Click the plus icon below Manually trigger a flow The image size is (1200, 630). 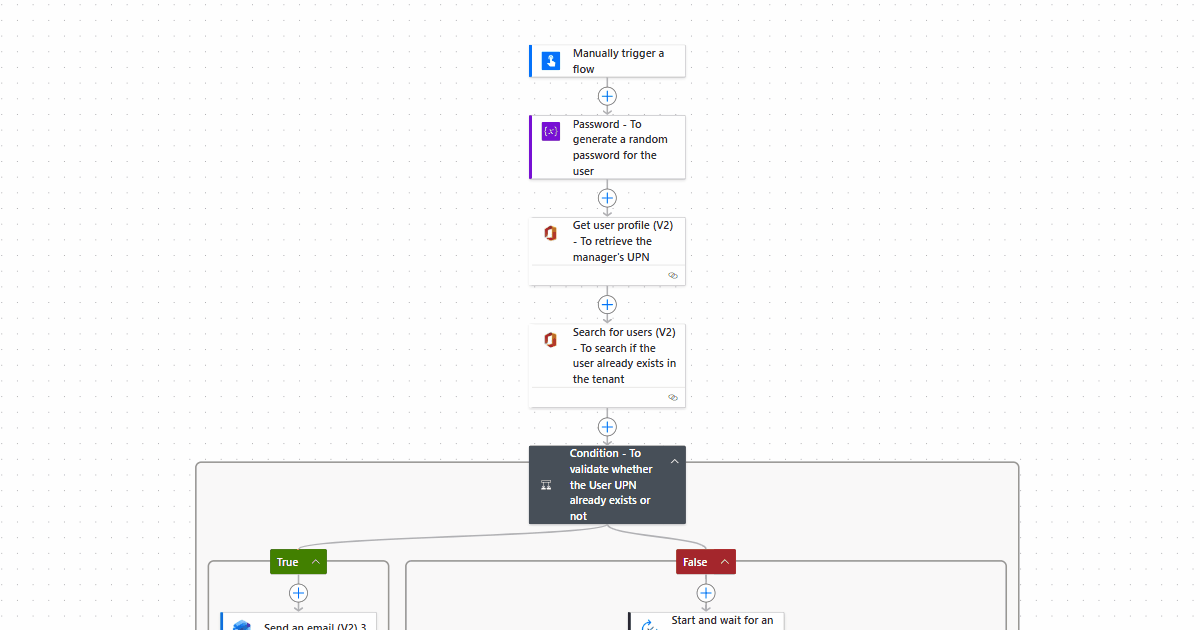click(607, 96)
